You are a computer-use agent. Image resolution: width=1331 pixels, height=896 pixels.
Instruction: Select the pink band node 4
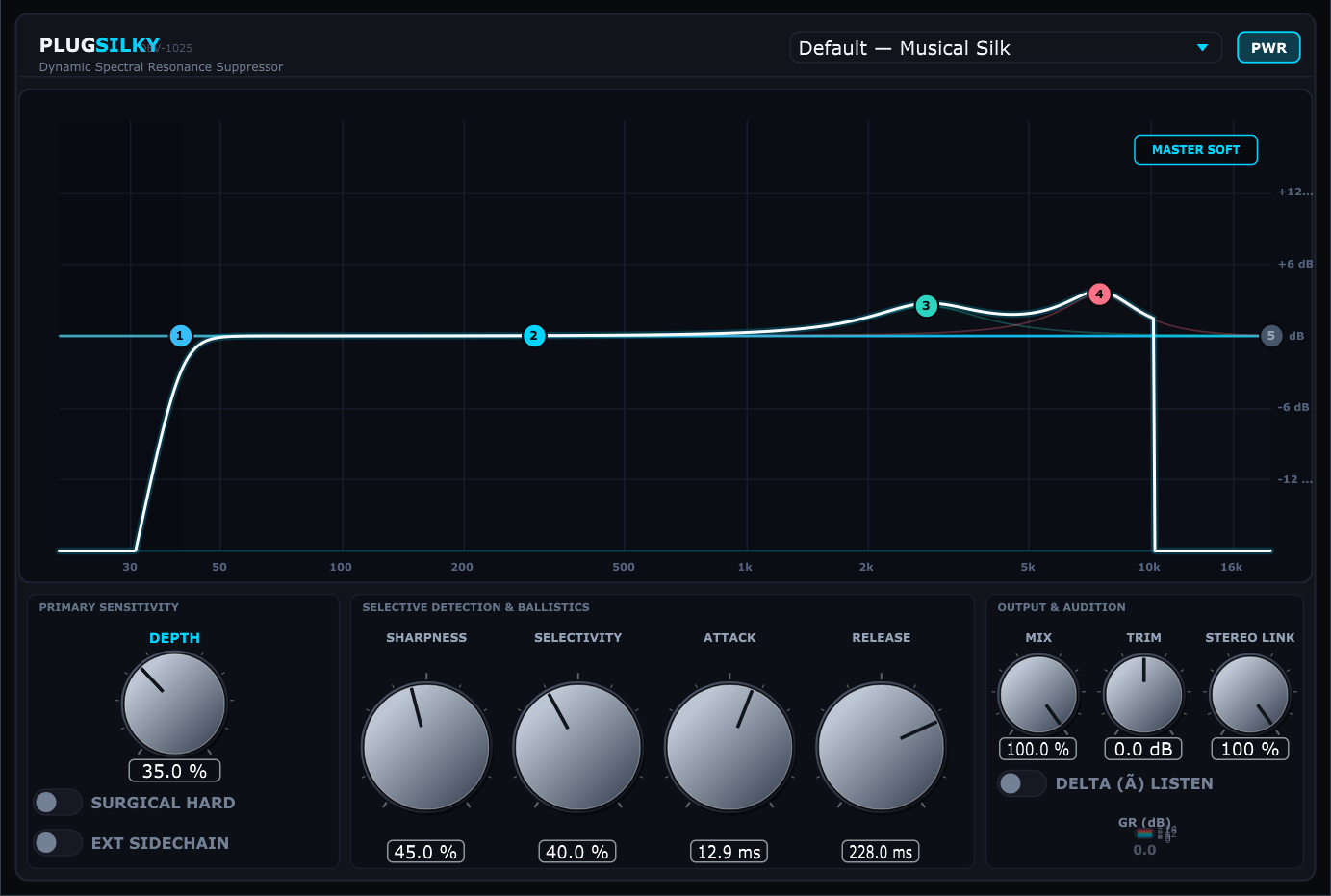tap(1099, 294)
